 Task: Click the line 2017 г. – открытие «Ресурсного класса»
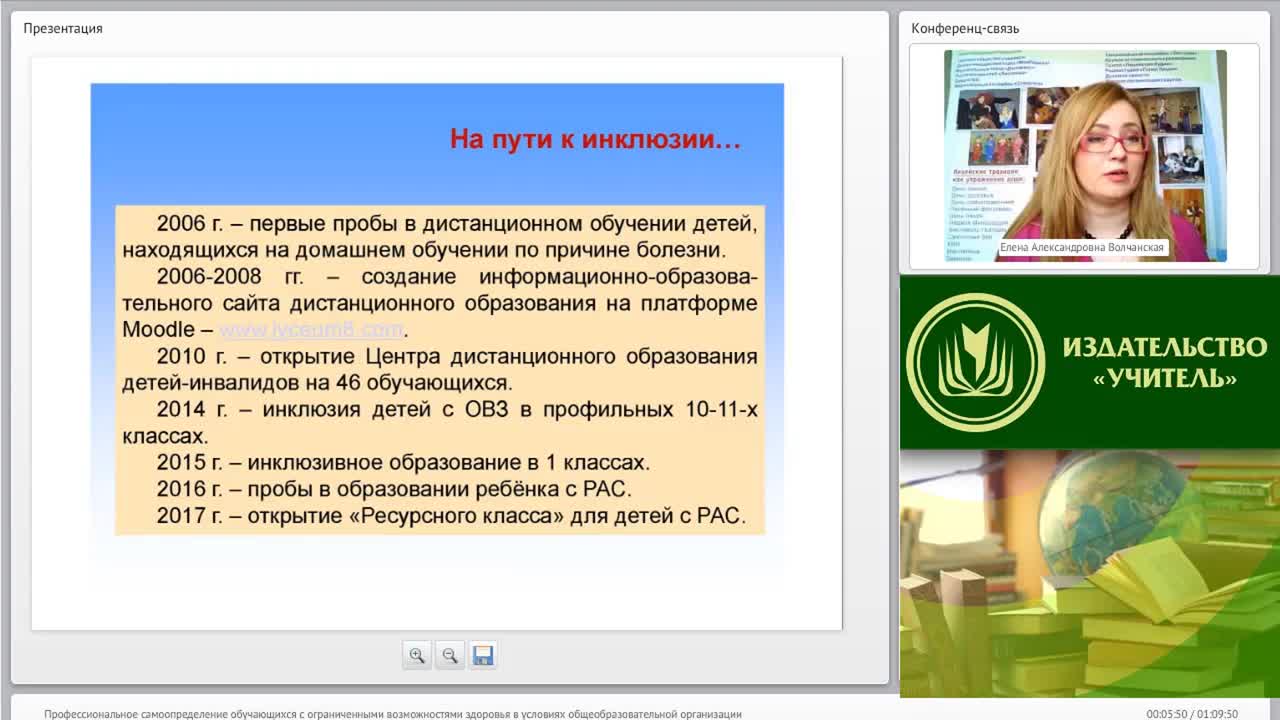(451, 516)
